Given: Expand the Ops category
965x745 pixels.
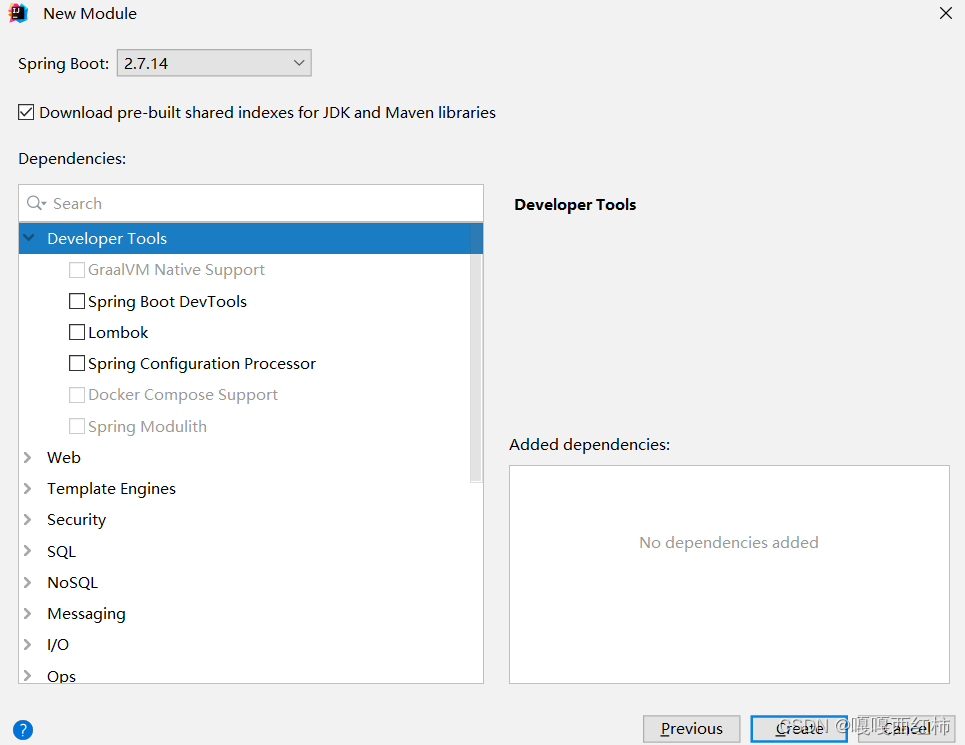Looking at the screenshot, I should pyautogui.click(x=28, y=675).
